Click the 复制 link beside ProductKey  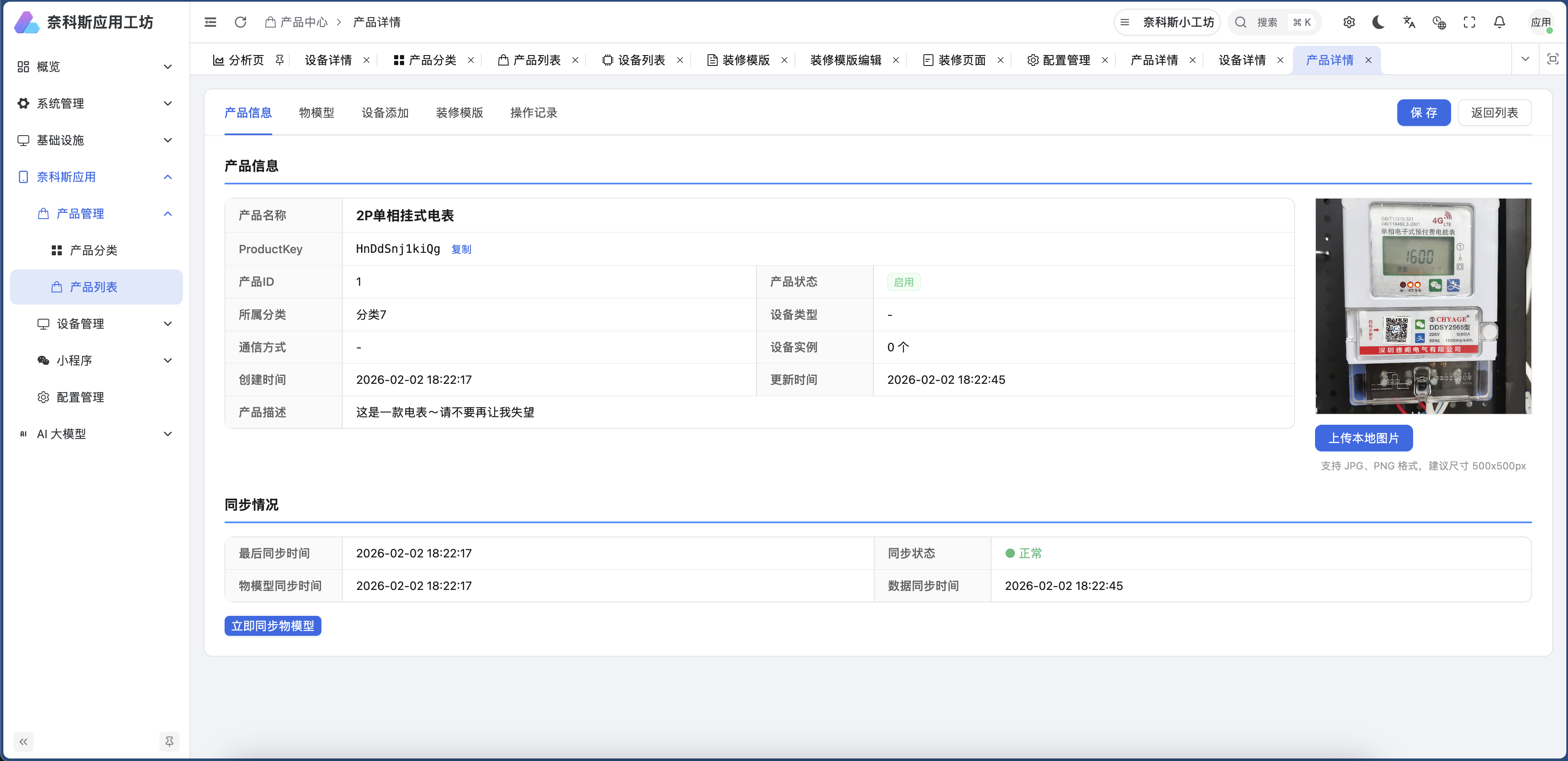coord(461,249)
